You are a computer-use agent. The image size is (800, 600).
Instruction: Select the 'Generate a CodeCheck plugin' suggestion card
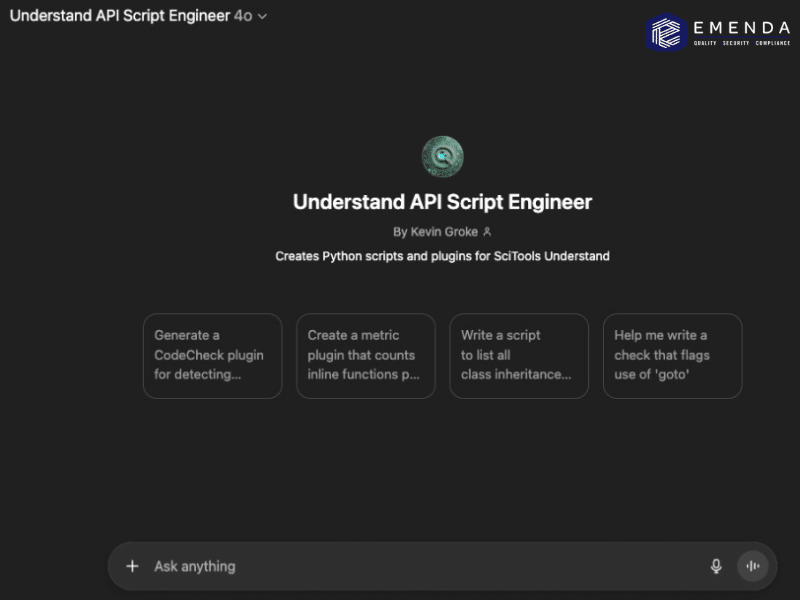[213, 356]
